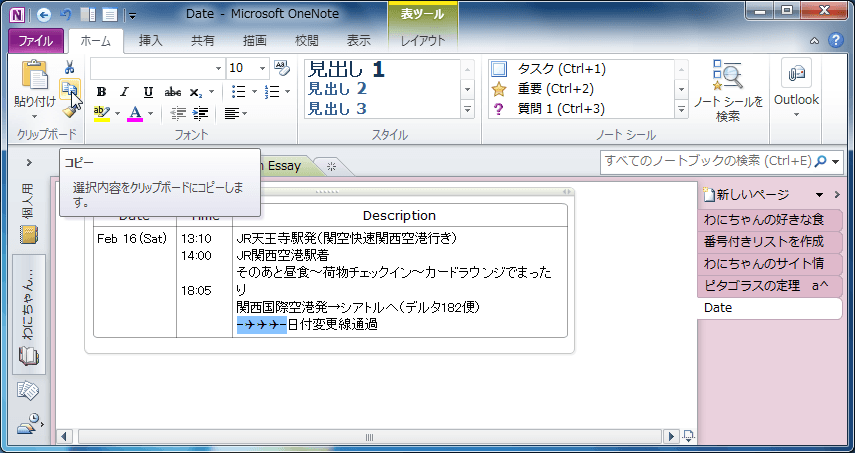Open the 個人用 notebook
Viewport: 855px width, 453px height.
pos(28,214)
